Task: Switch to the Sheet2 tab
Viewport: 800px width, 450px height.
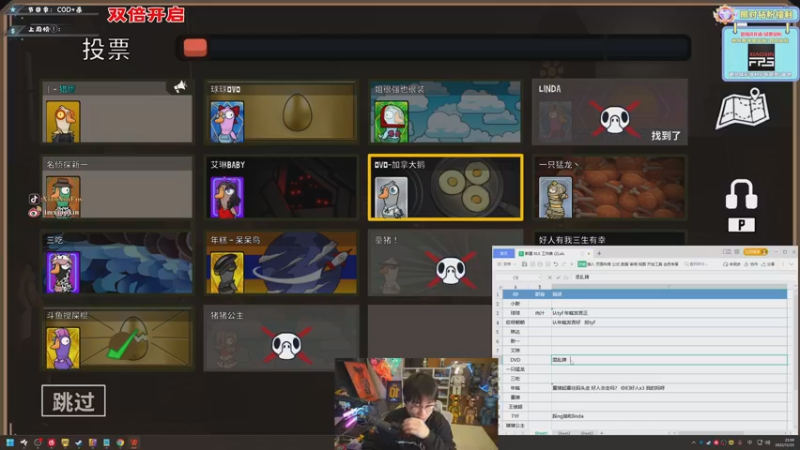Action: (x=564, y=433)
